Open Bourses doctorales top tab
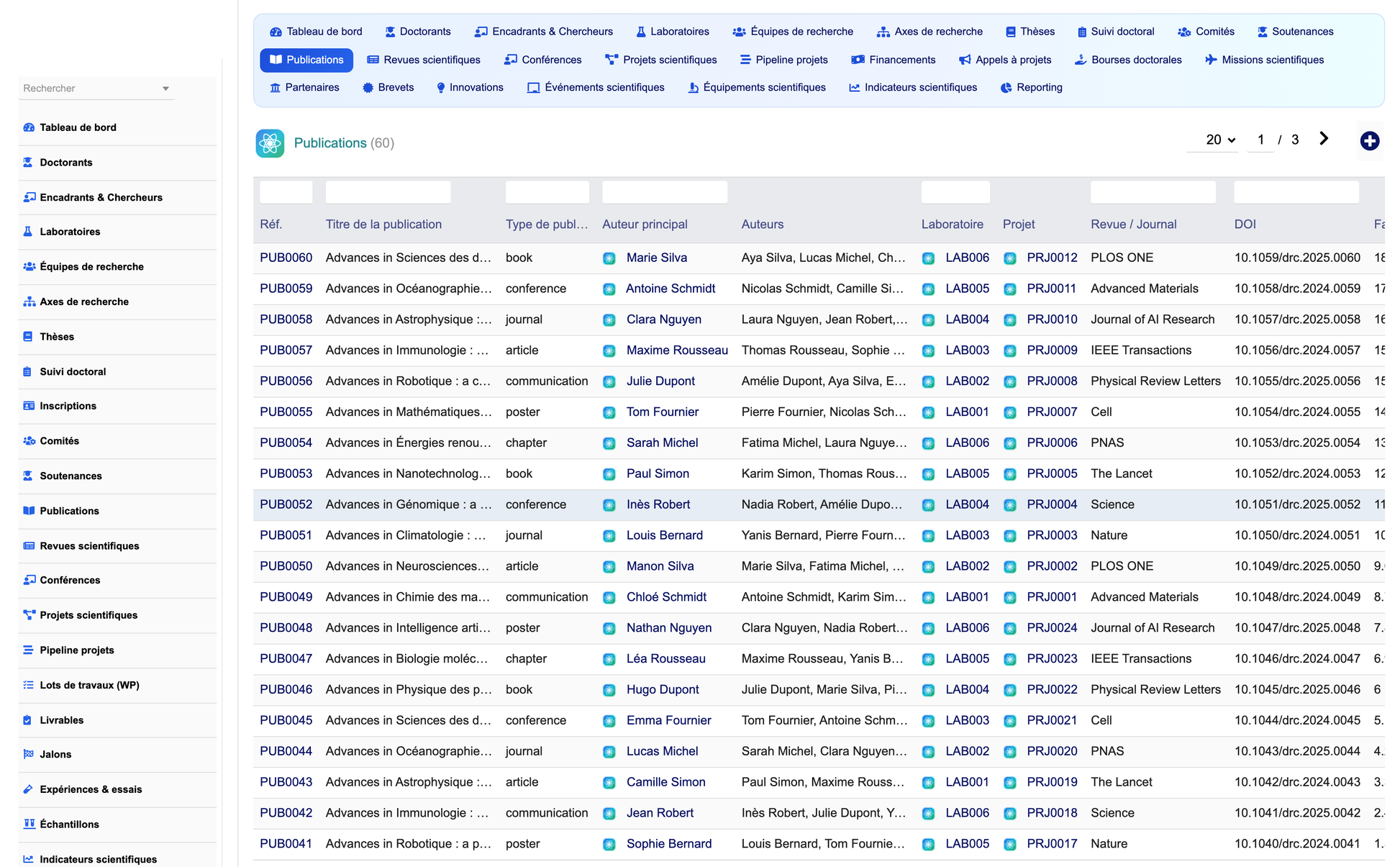Screen dimensions: 1400x867 click(x=1128, y=60)
